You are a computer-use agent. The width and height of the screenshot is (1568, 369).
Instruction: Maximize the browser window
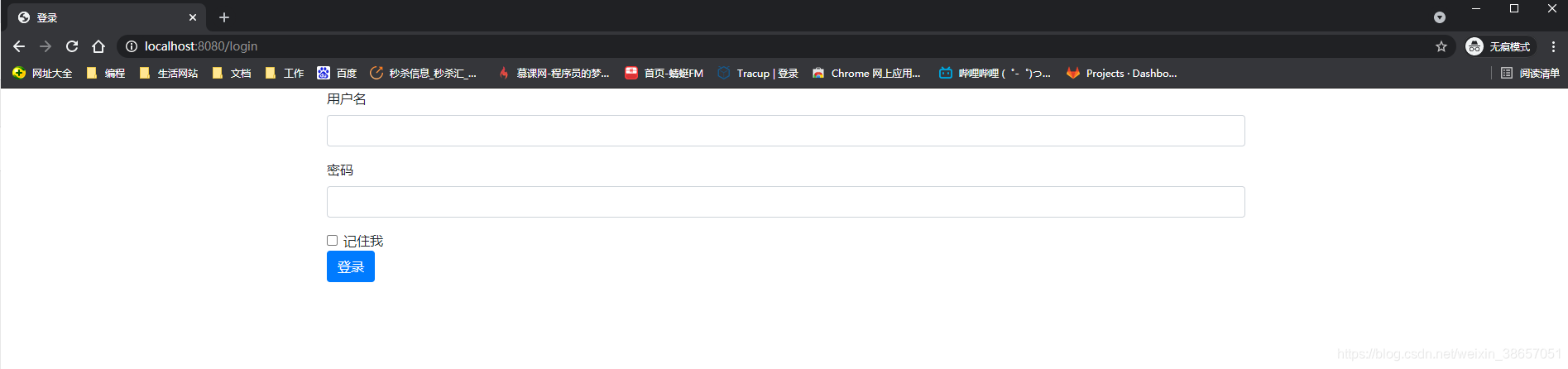point(1514,8)
